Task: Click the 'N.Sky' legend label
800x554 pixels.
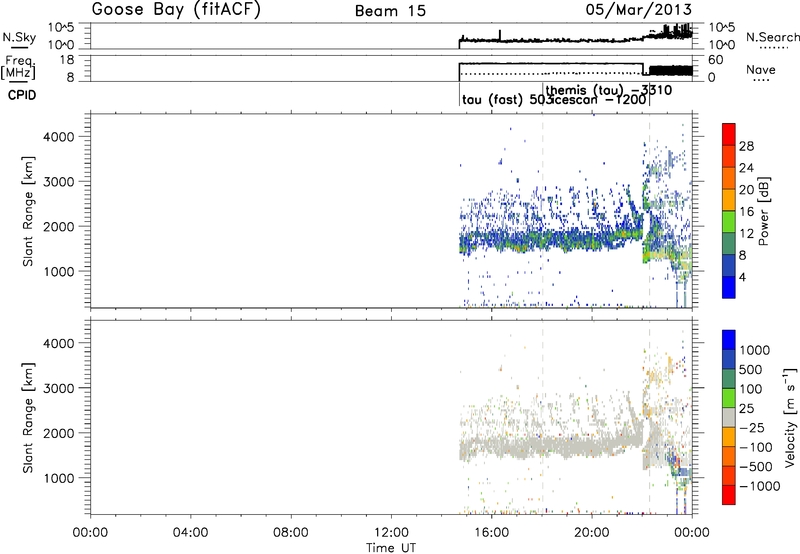Action: [19, 37]
